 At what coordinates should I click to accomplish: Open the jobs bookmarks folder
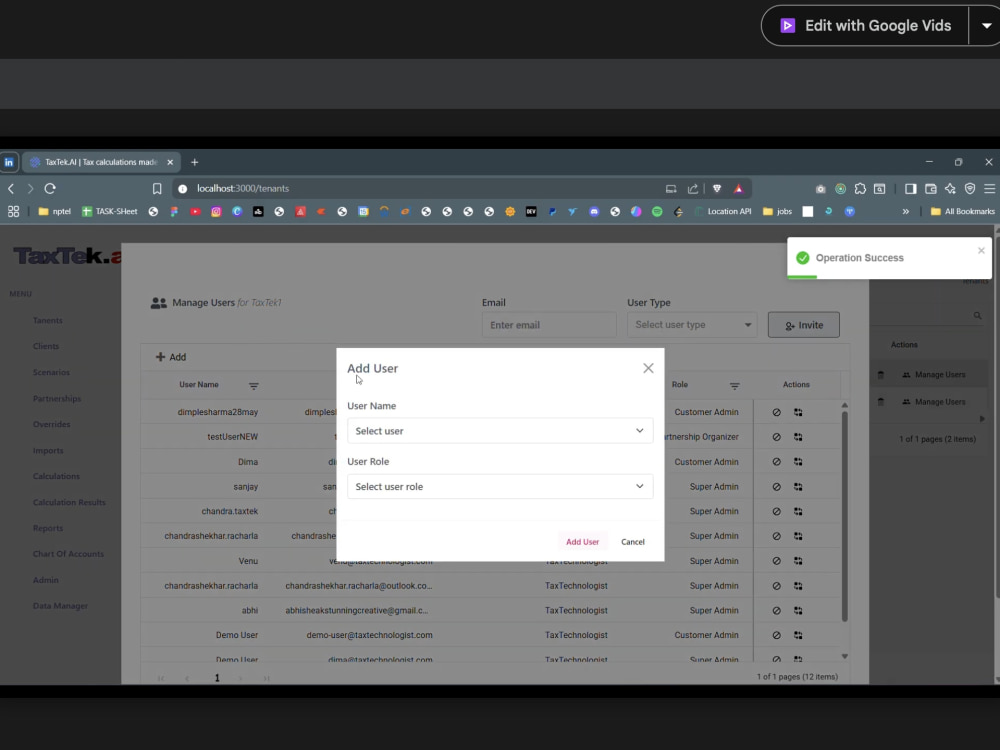pyautogui.click(x=777, y=211)
